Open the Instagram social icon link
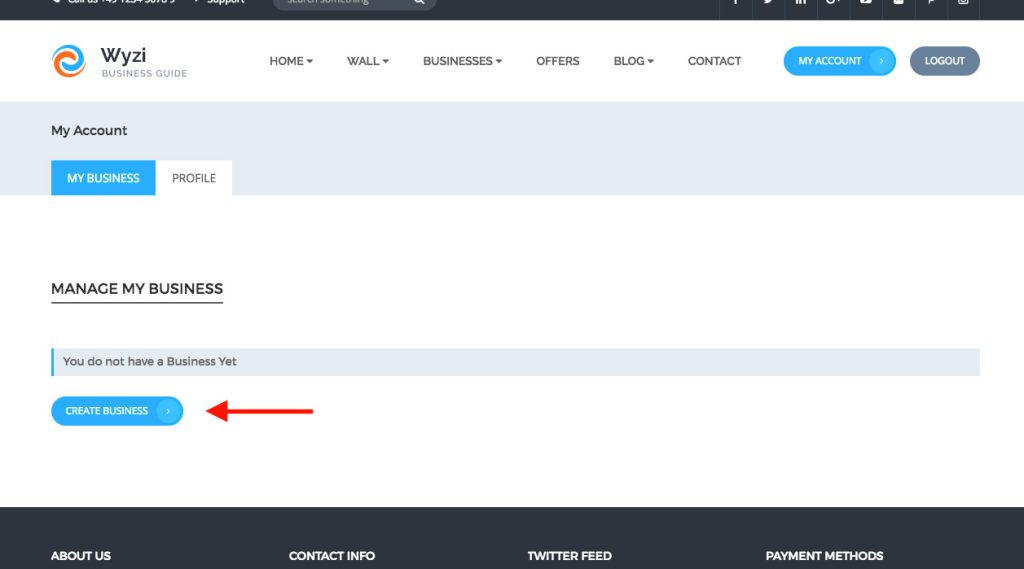1024x569 pixels. point(963,3)
